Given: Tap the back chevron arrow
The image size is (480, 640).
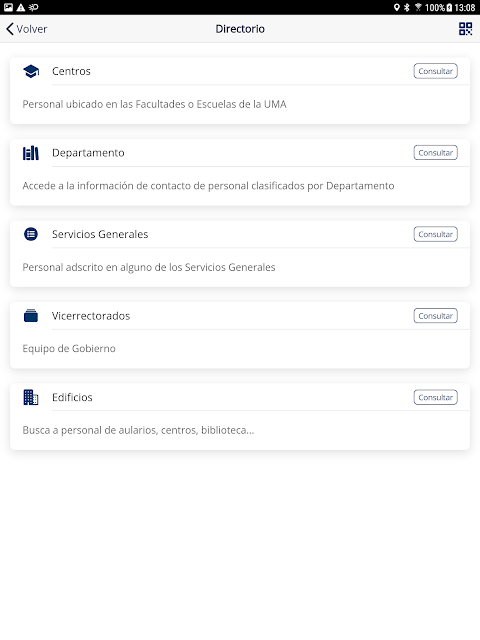Looking at the screenshot, I should (x=10, y=29).
